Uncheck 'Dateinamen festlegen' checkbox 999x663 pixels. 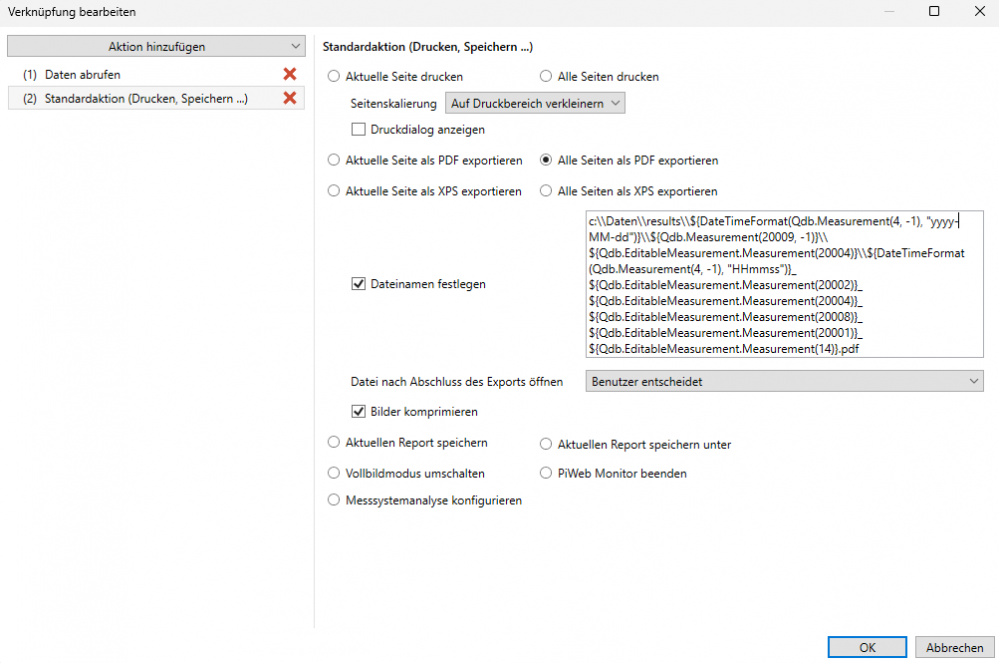tap(358, 284)
